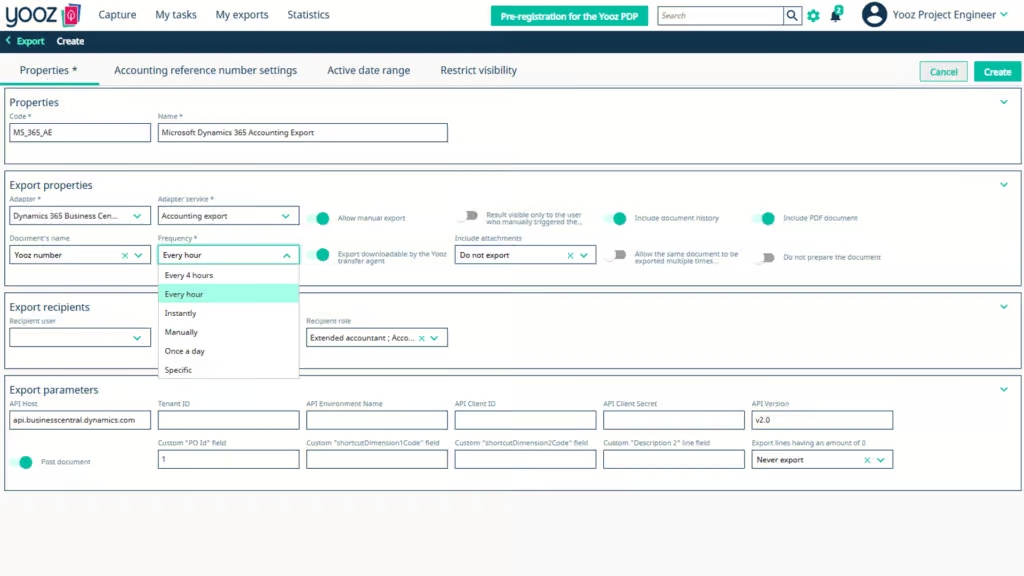Open the Recipient user dropdown
1024x576 pixels.
click(x=80, y=338)
